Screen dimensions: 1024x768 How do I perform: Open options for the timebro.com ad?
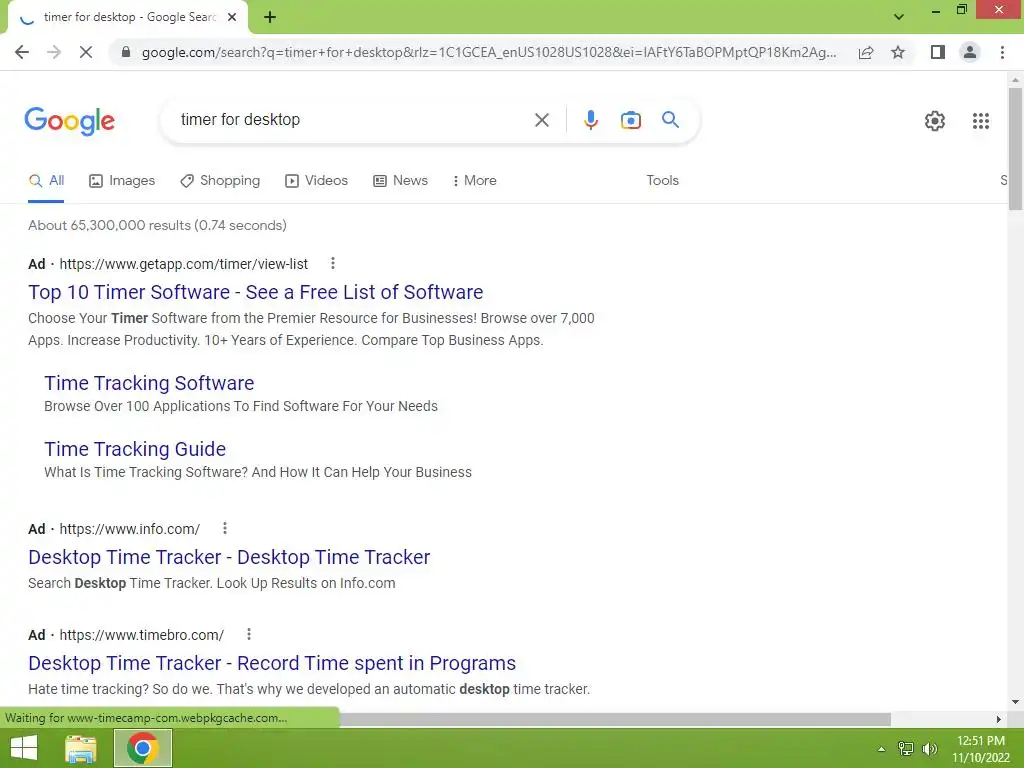tap(249, 634)
